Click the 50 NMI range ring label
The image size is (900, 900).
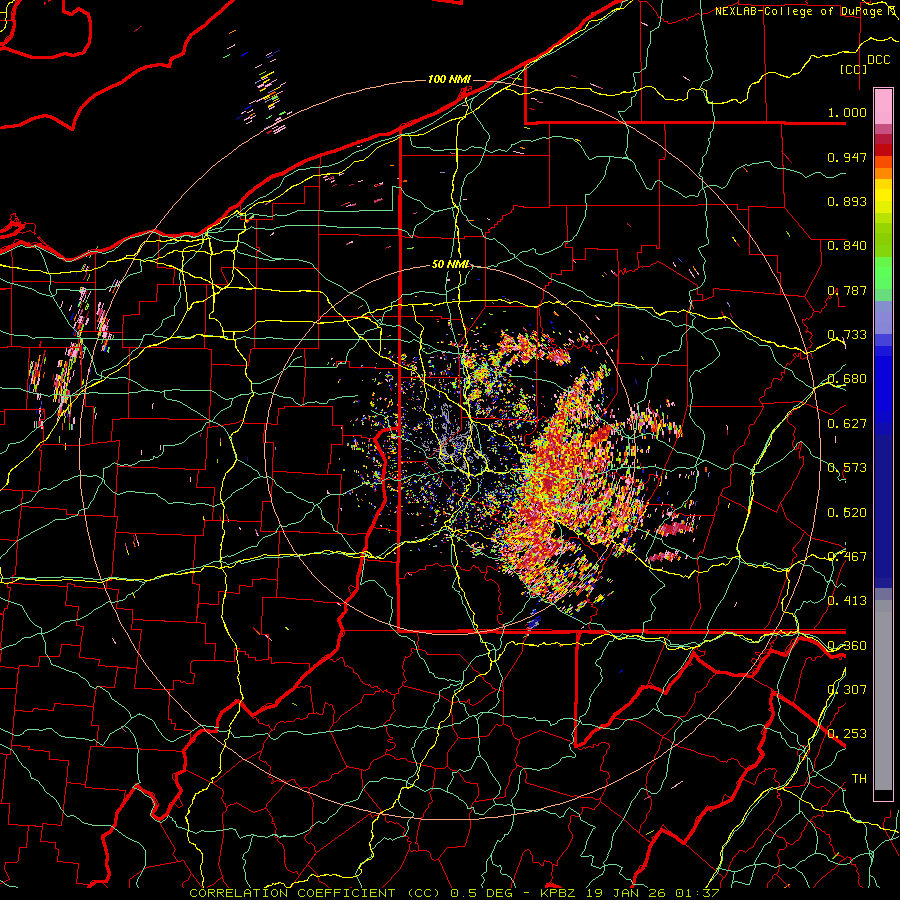click(x=451, y=264)
